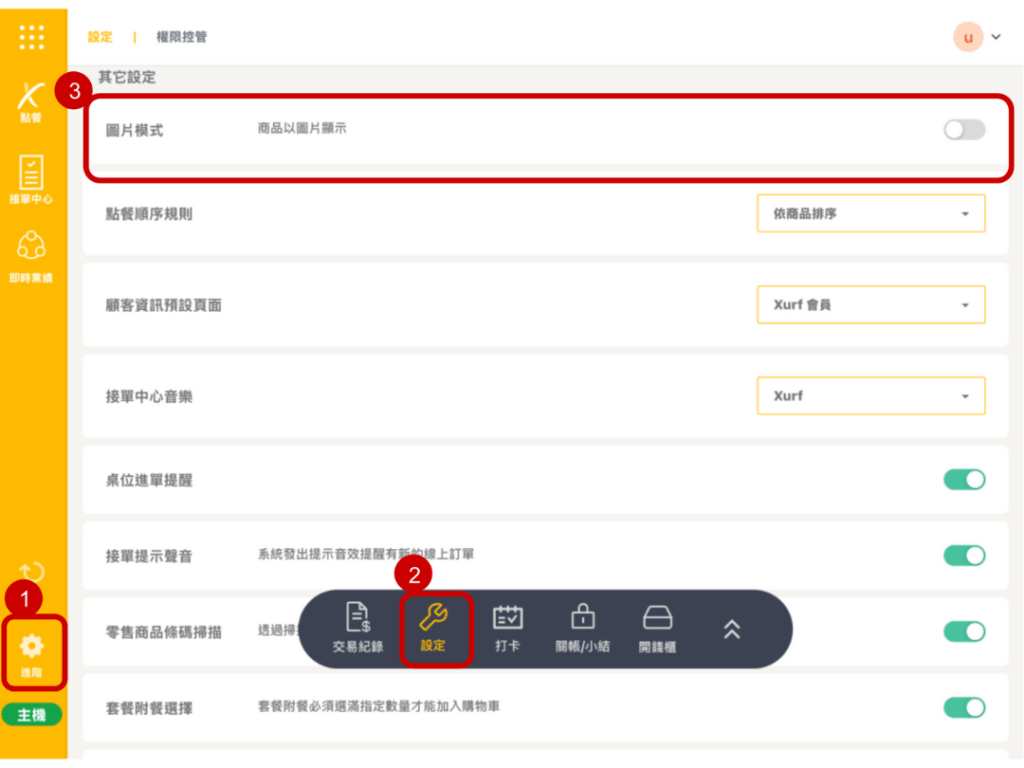Click the 開錢櫃 cash drawer icon
Screen dimensions: 1024x768
coord(657,628)
